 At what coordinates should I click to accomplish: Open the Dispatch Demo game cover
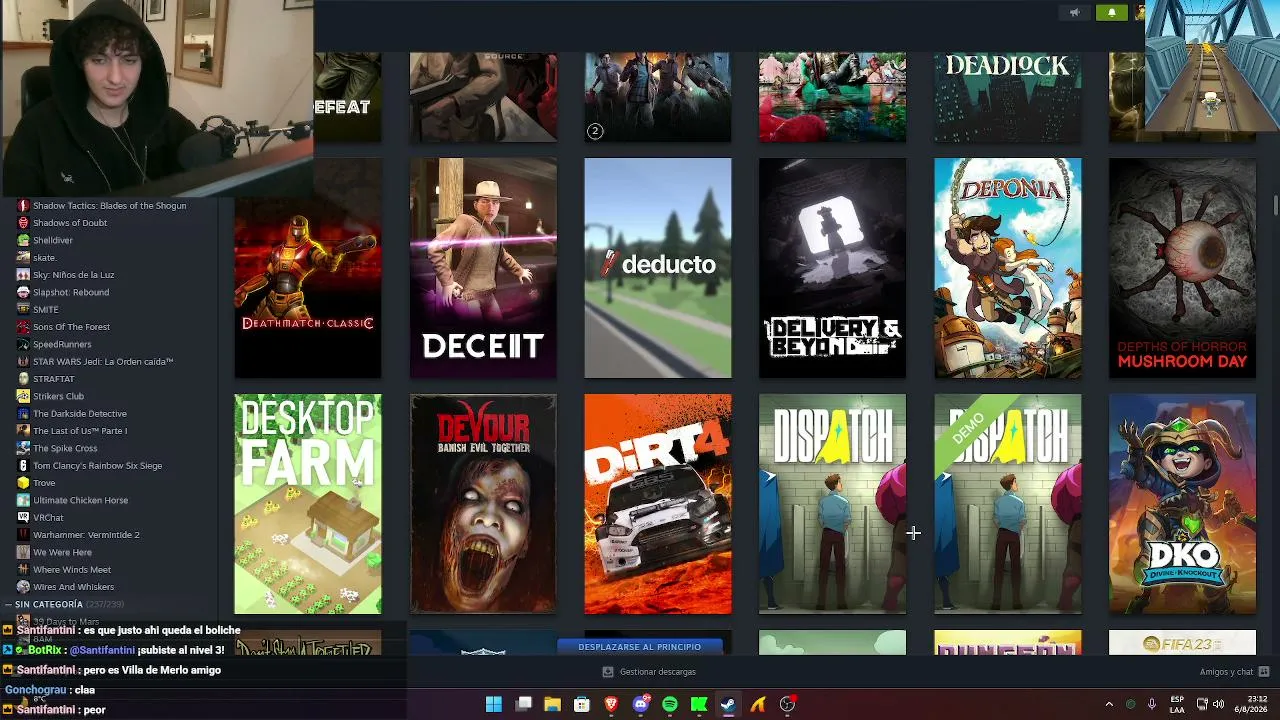(x=1008, y=504)
